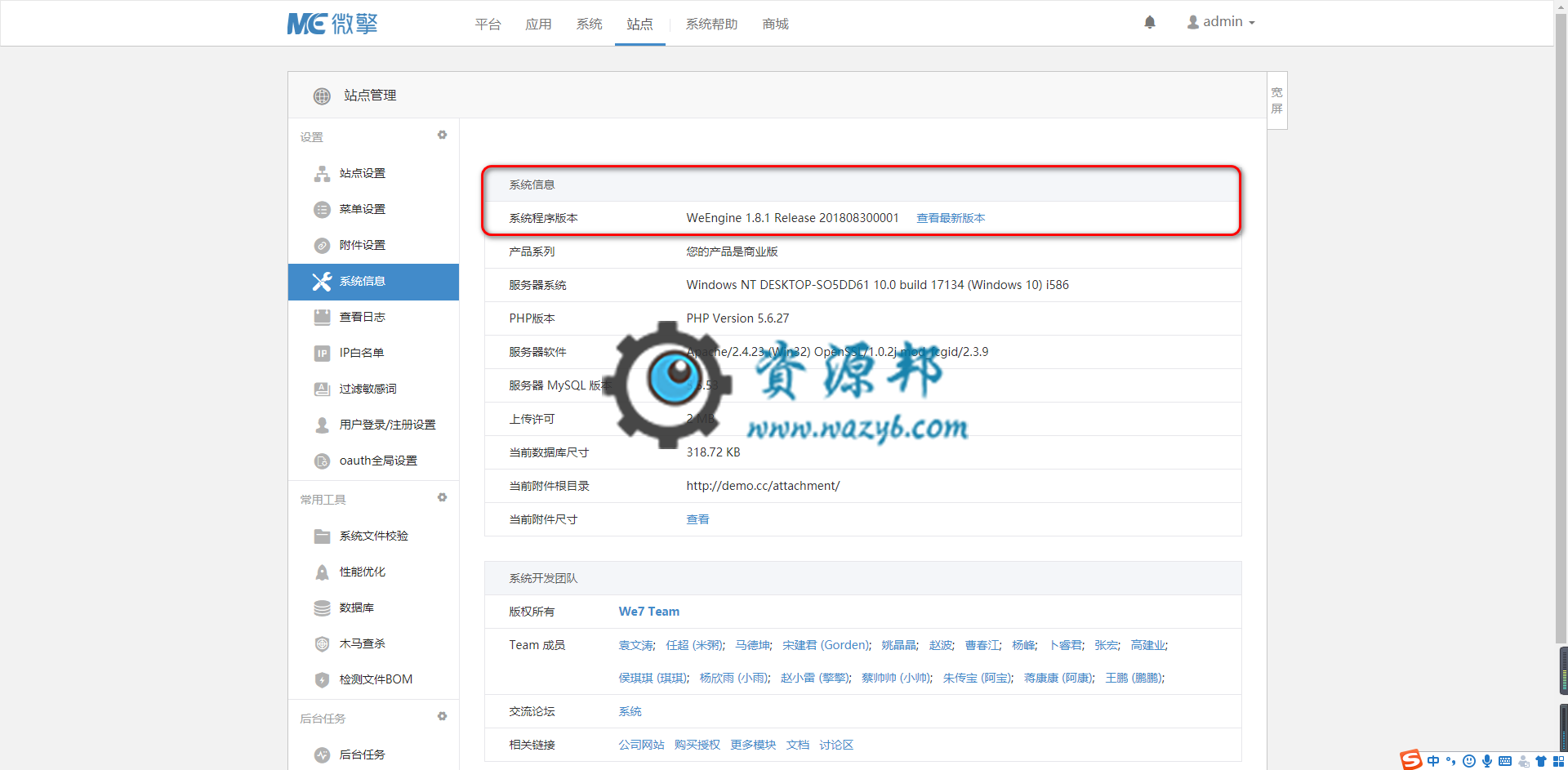Screen dimensions: 1568x770
Task: Collapse the 设置 section gear
Action: click(442, 135)
